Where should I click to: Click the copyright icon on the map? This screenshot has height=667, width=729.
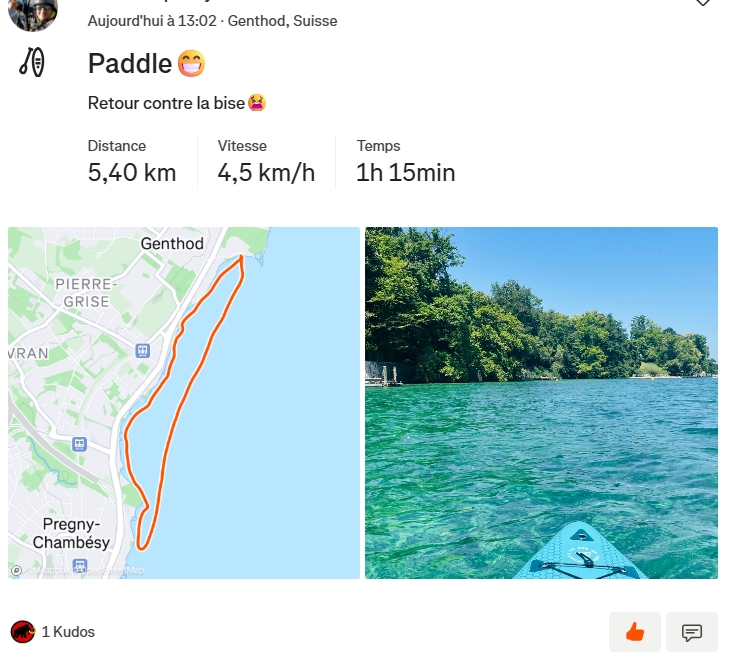[x=17, y=570]
